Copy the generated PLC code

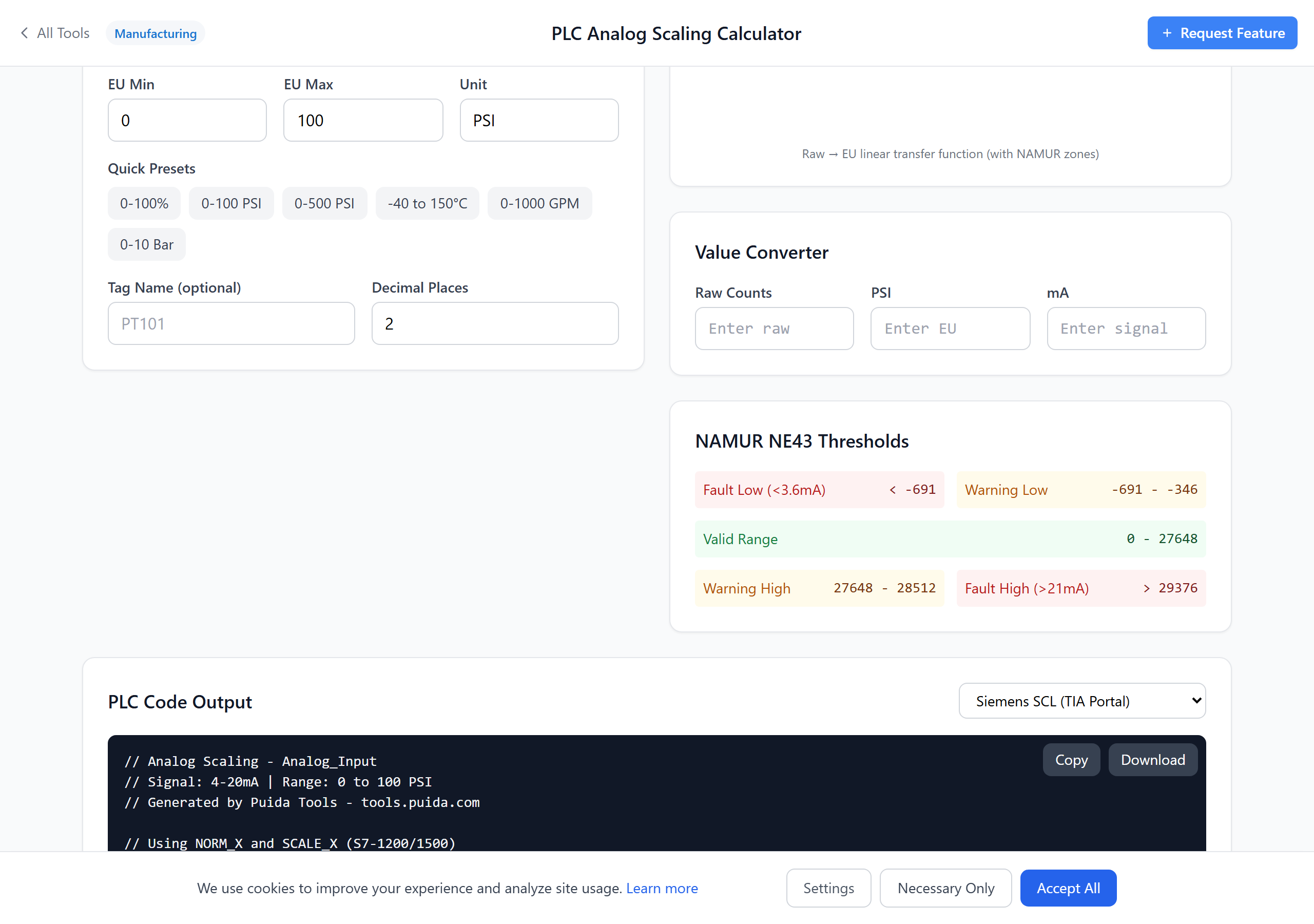pyautogui.click(x=1071, y=760)
